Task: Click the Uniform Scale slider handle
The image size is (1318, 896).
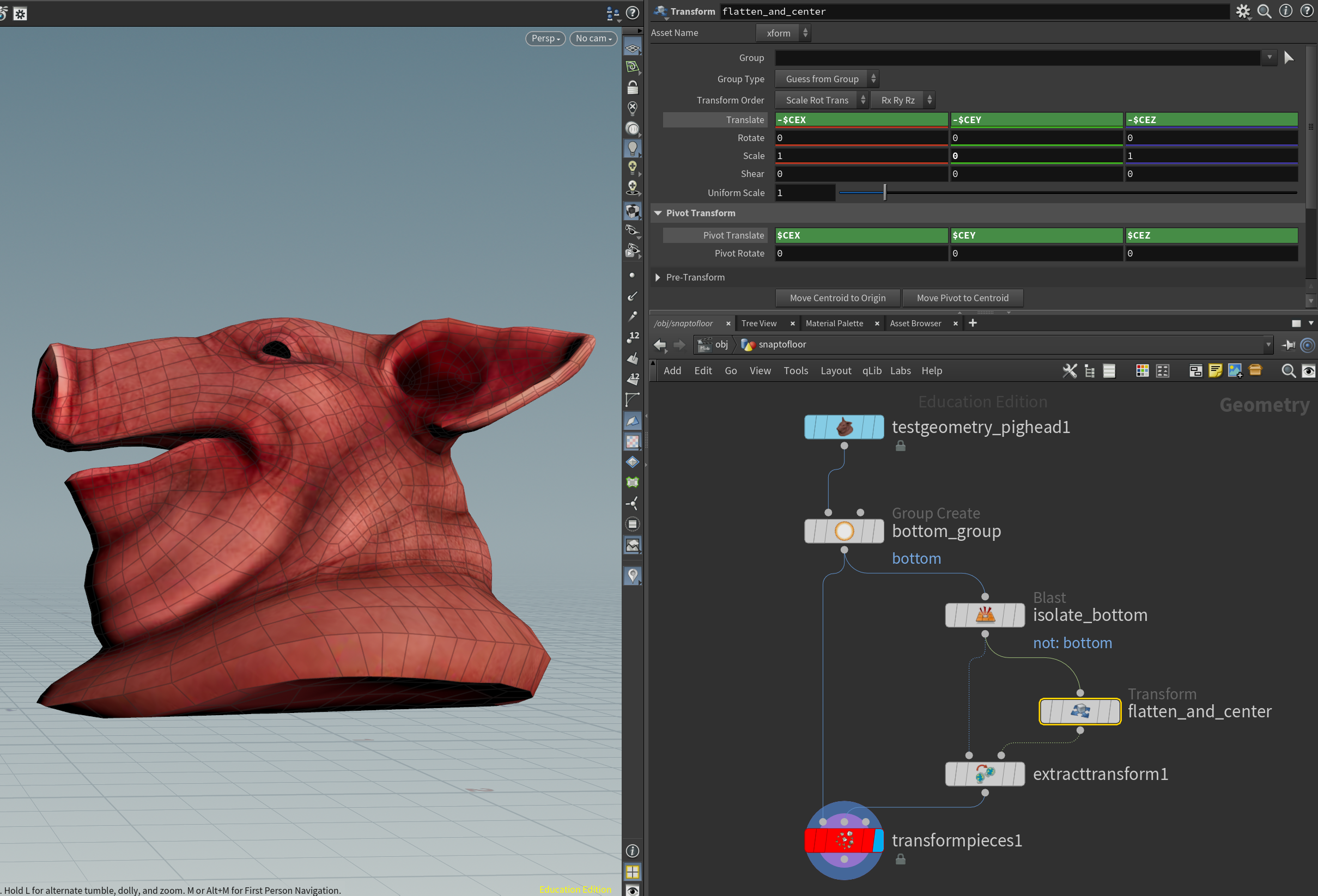Action: point(885,193)
